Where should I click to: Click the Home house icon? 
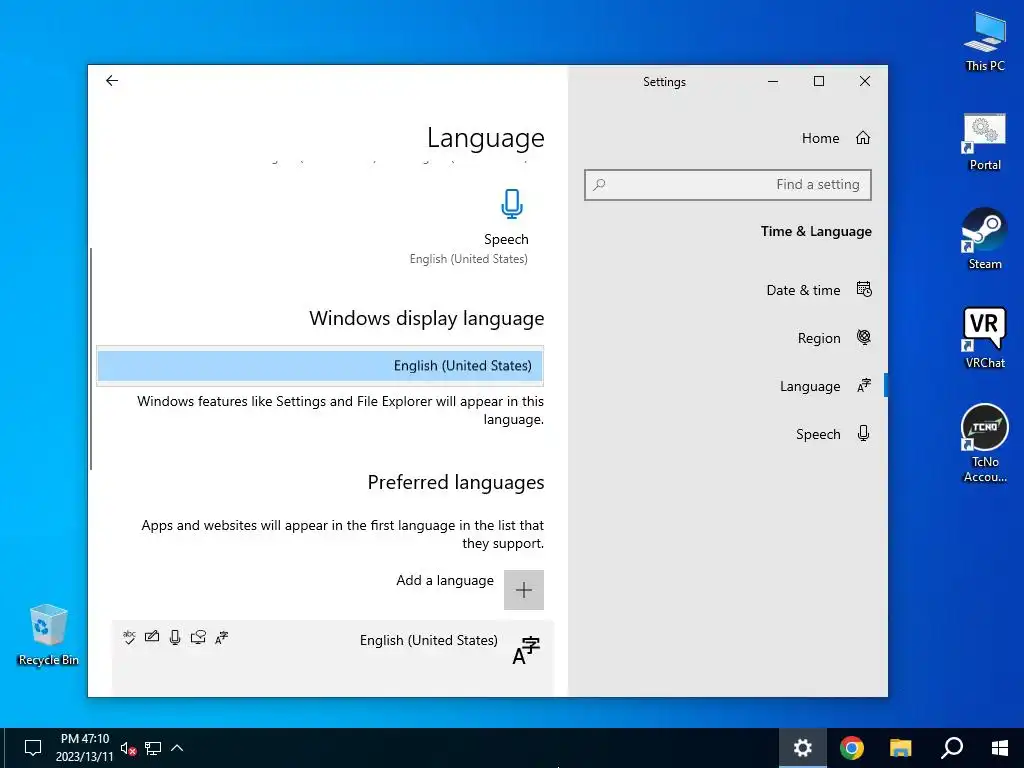pyautogui.click(x=863, y=138)
